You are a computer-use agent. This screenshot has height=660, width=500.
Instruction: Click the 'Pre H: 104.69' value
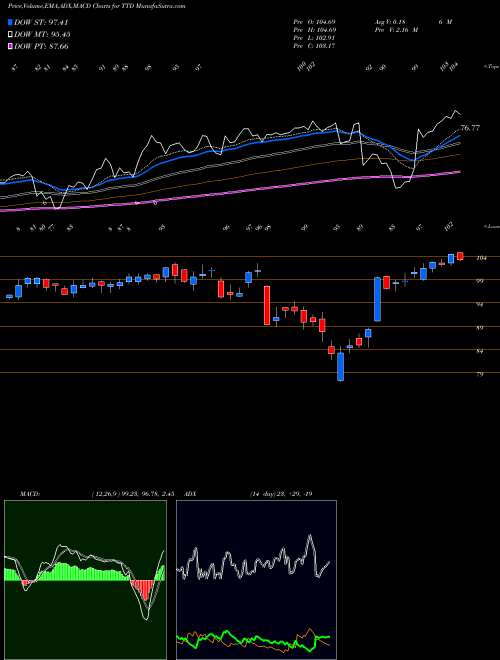coord(314,30)
